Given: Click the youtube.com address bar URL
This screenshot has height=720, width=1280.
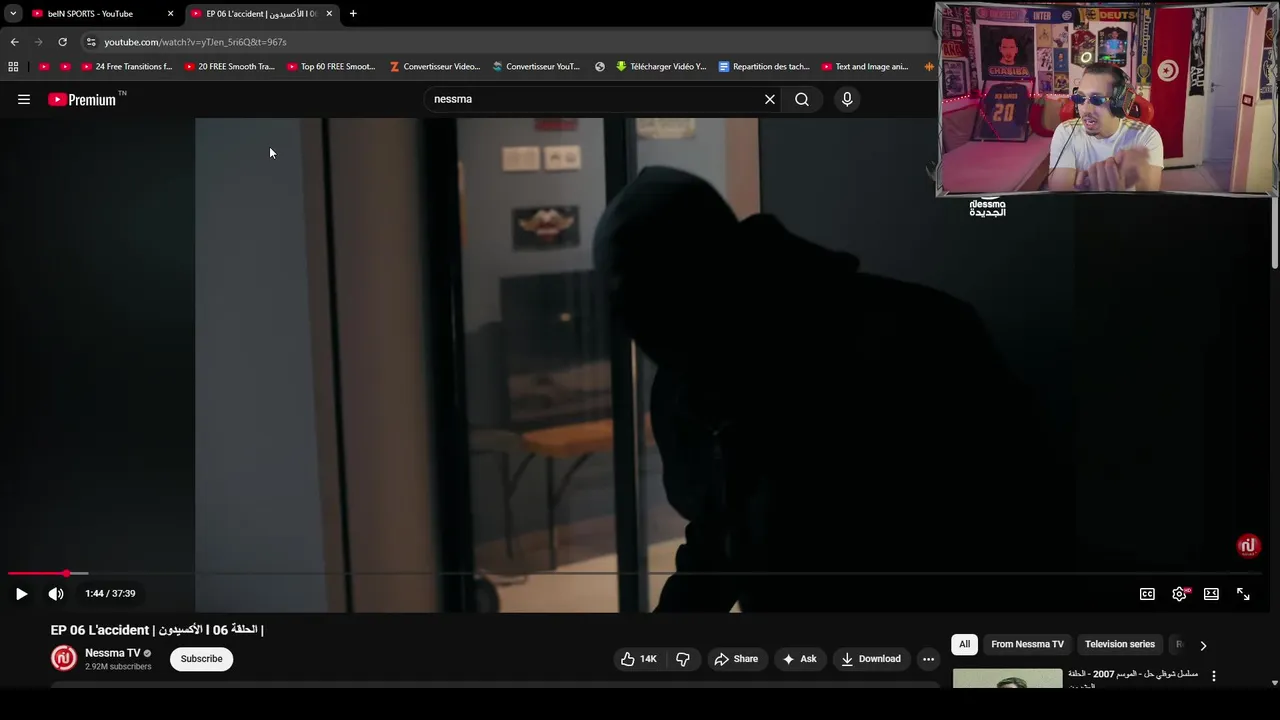Looking at the screenshot, I should tap(196, 42).
